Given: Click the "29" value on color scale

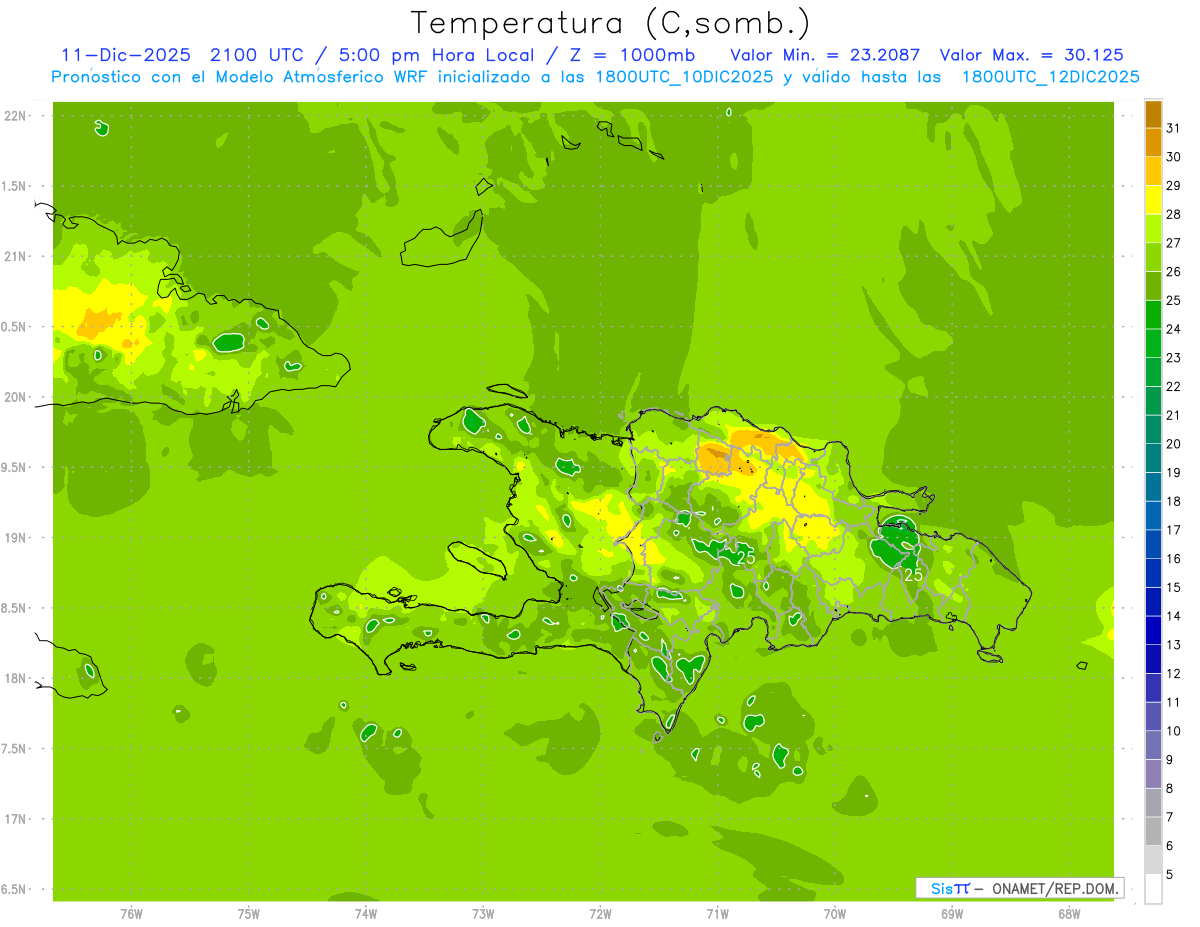Looking at the screenshot, I should (x=1174, y=186).
